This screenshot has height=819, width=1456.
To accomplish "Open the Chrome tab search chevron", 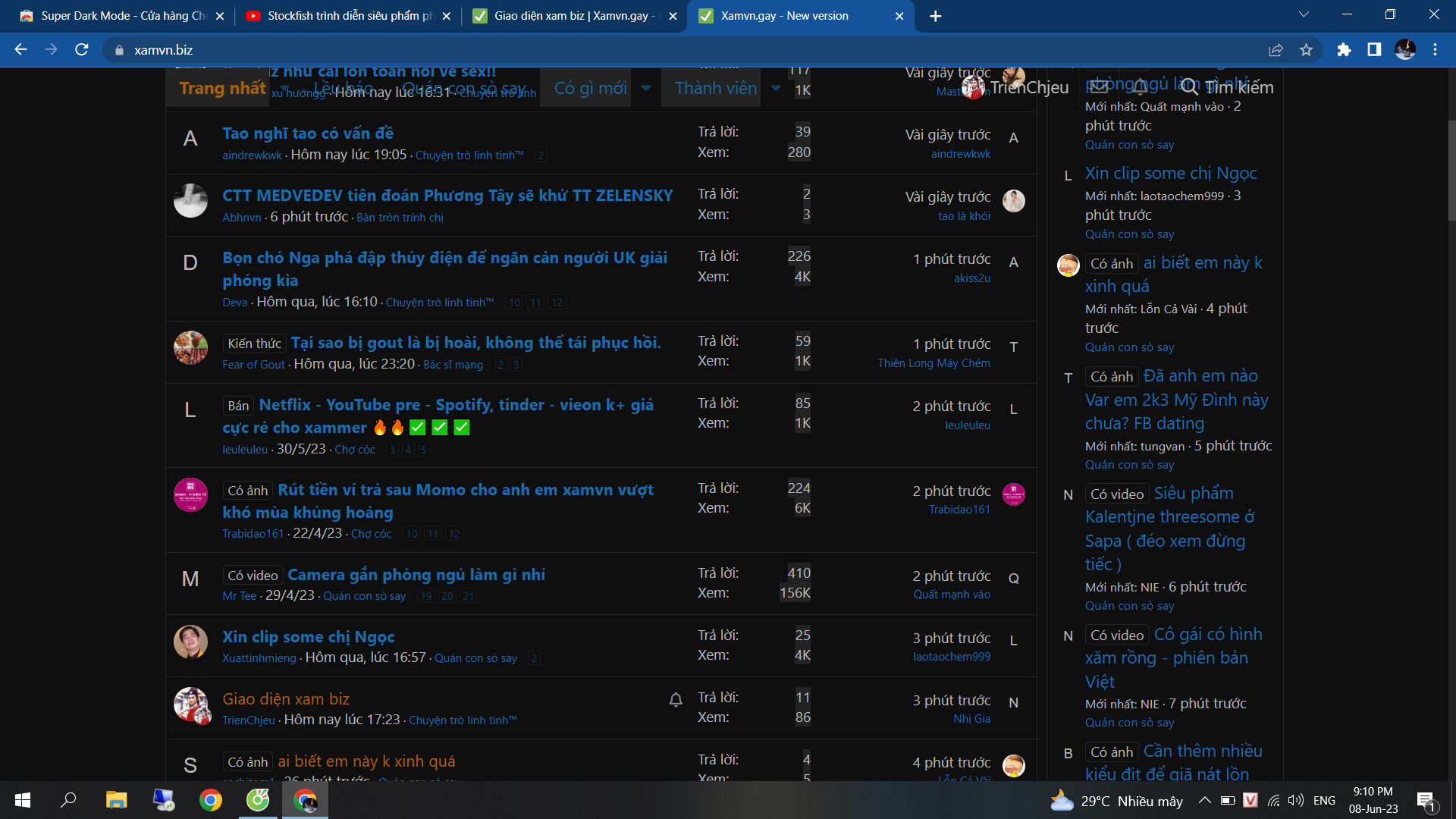I will coord(1304,14).
